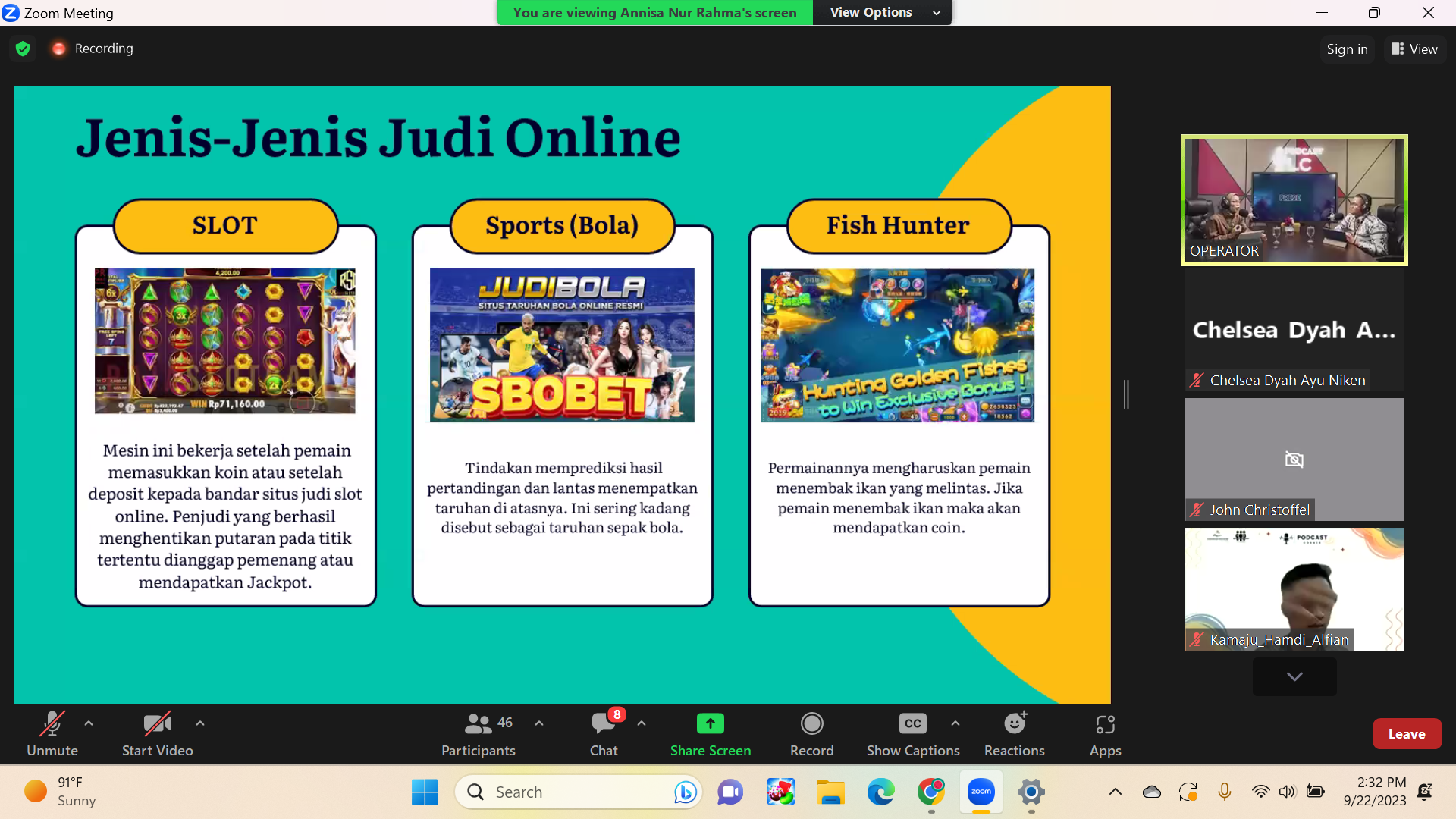Viewport: 1456px width, 819px height.
Task: Open the Chat panel icon
Action: tap(604, 724)
